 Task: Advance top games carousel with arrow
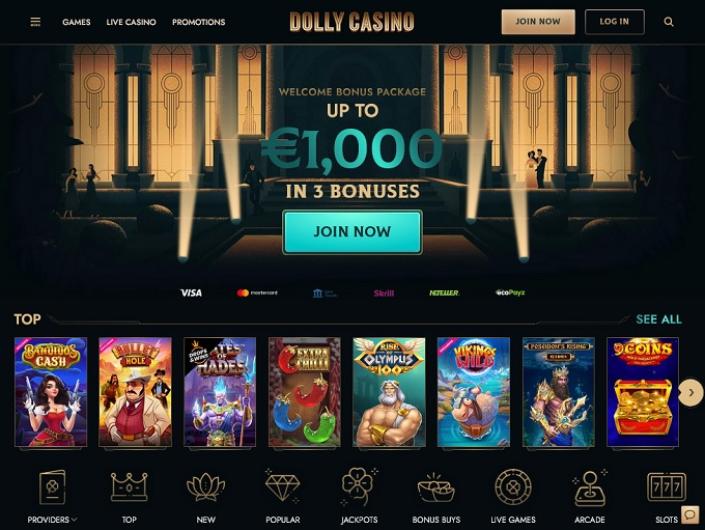[x=691, y=392]
